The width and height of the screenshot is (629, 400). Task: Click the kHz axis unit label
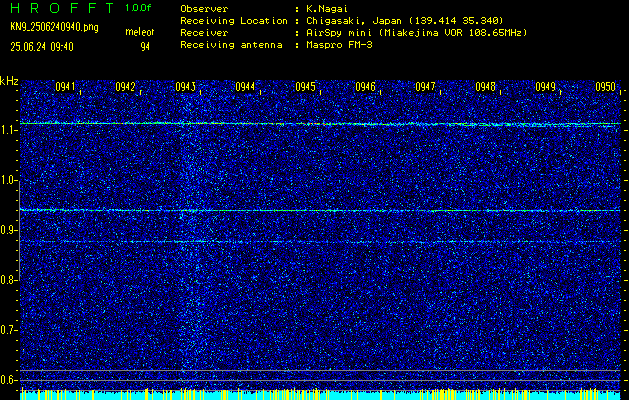pos(9,81)
